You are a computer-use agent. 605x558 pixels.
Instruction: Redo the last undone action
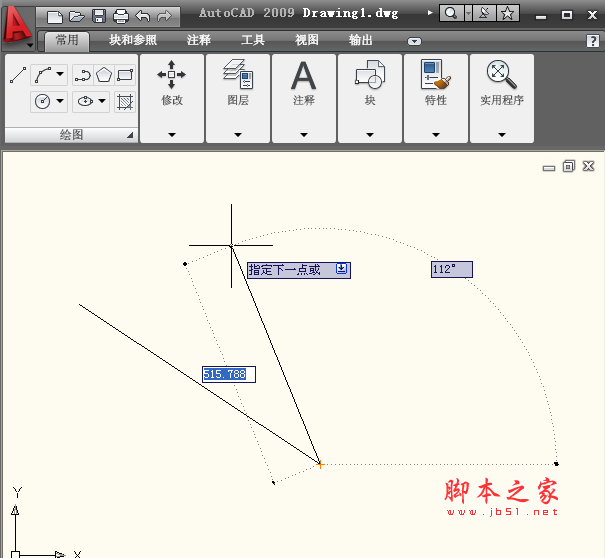pos(164,16)
